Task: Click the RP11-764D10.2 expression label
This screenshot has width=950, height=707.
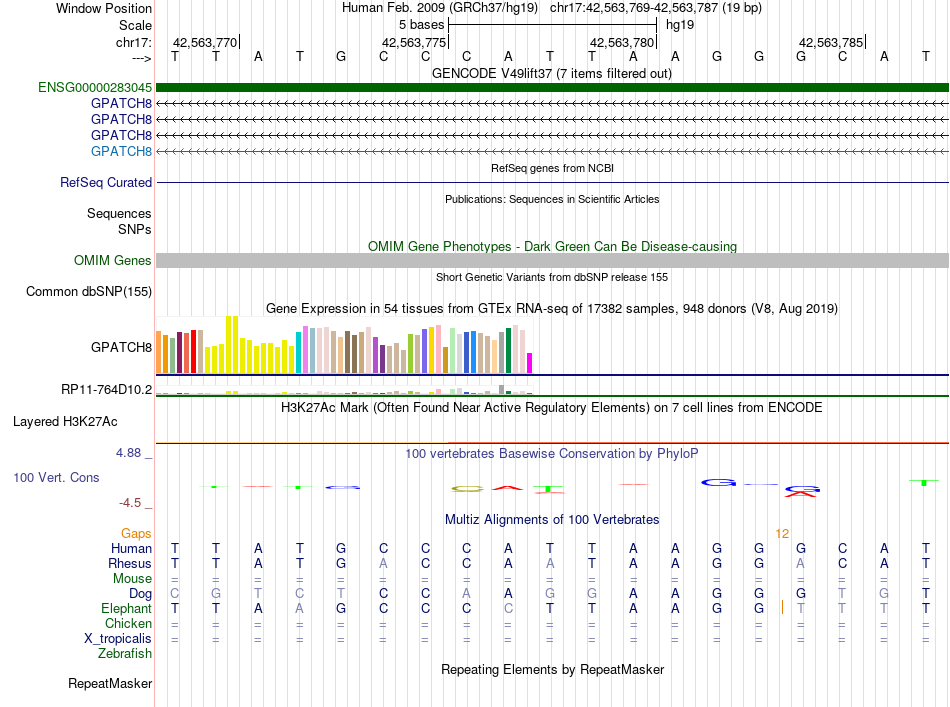Action: [x=107, y=389]
